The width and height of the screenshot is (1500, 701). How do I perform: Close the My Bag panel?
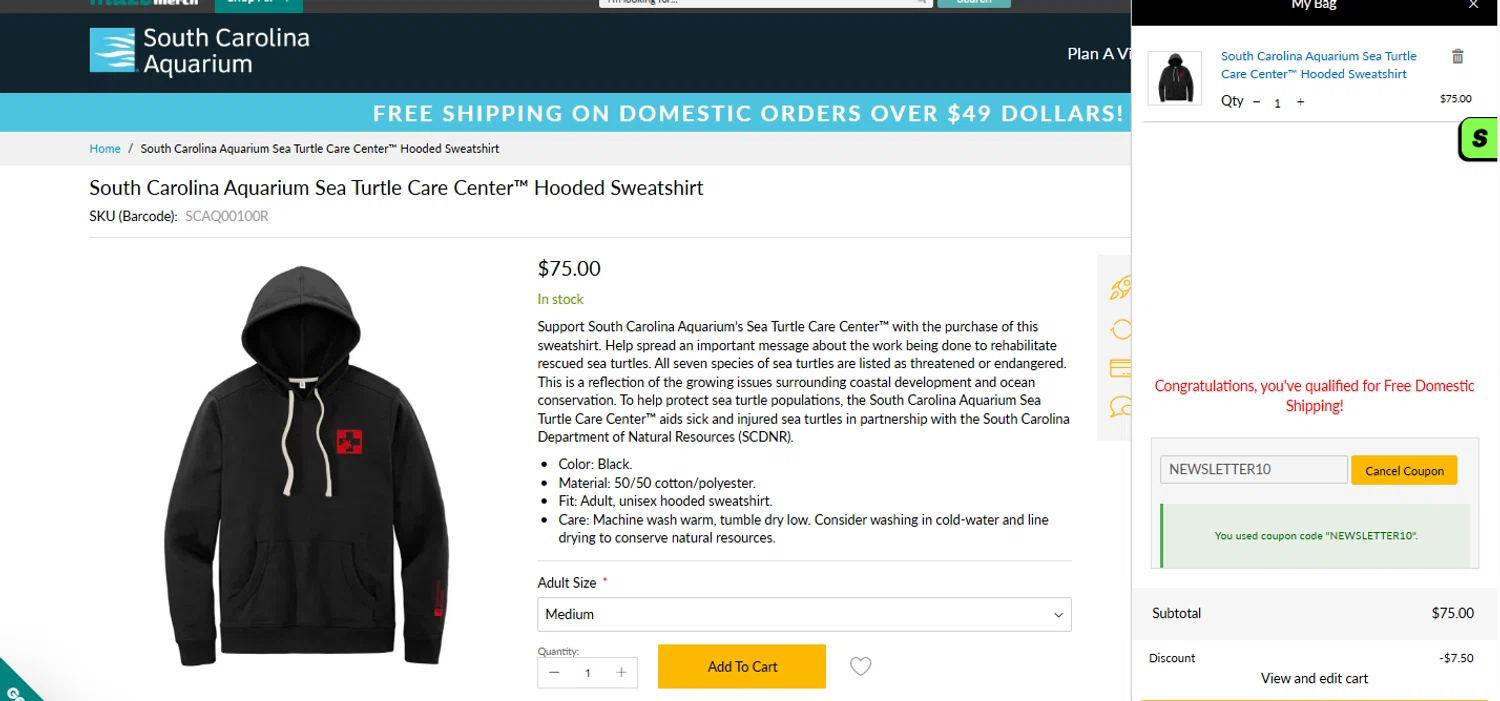pos(1473,5)
